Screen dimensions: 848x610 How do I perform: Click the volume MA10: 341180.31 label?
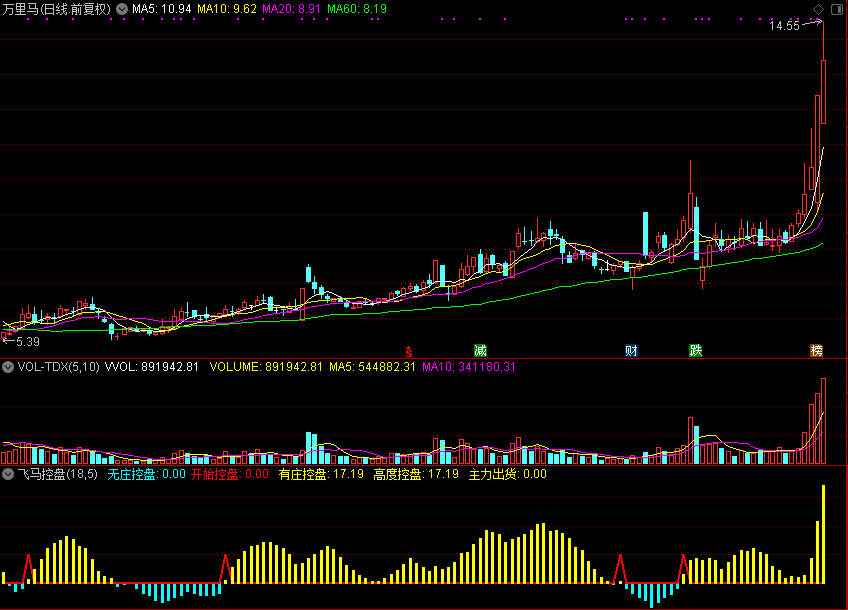(x=469, y=367)
